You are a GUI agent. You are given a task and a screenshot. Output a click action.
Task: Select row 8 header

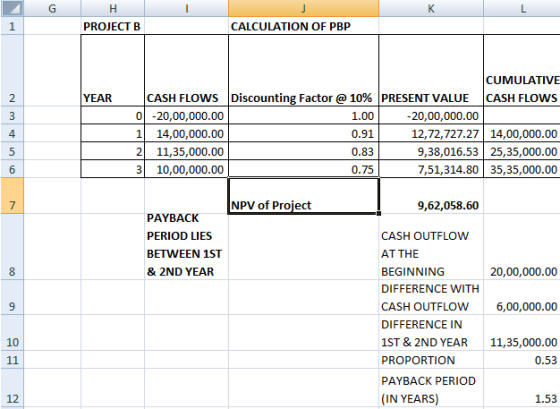(12, 247)
